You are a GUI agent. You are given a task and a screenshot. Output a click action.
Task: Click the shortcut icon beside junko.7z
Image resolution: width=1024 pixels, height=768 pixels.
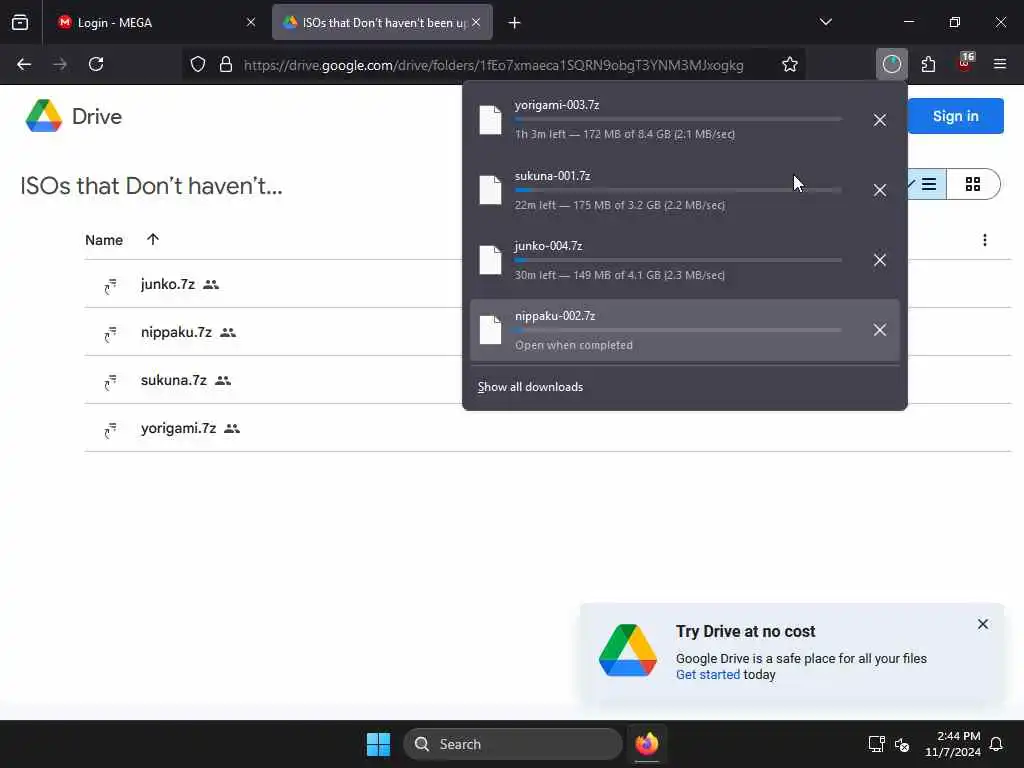pos(110,285)
